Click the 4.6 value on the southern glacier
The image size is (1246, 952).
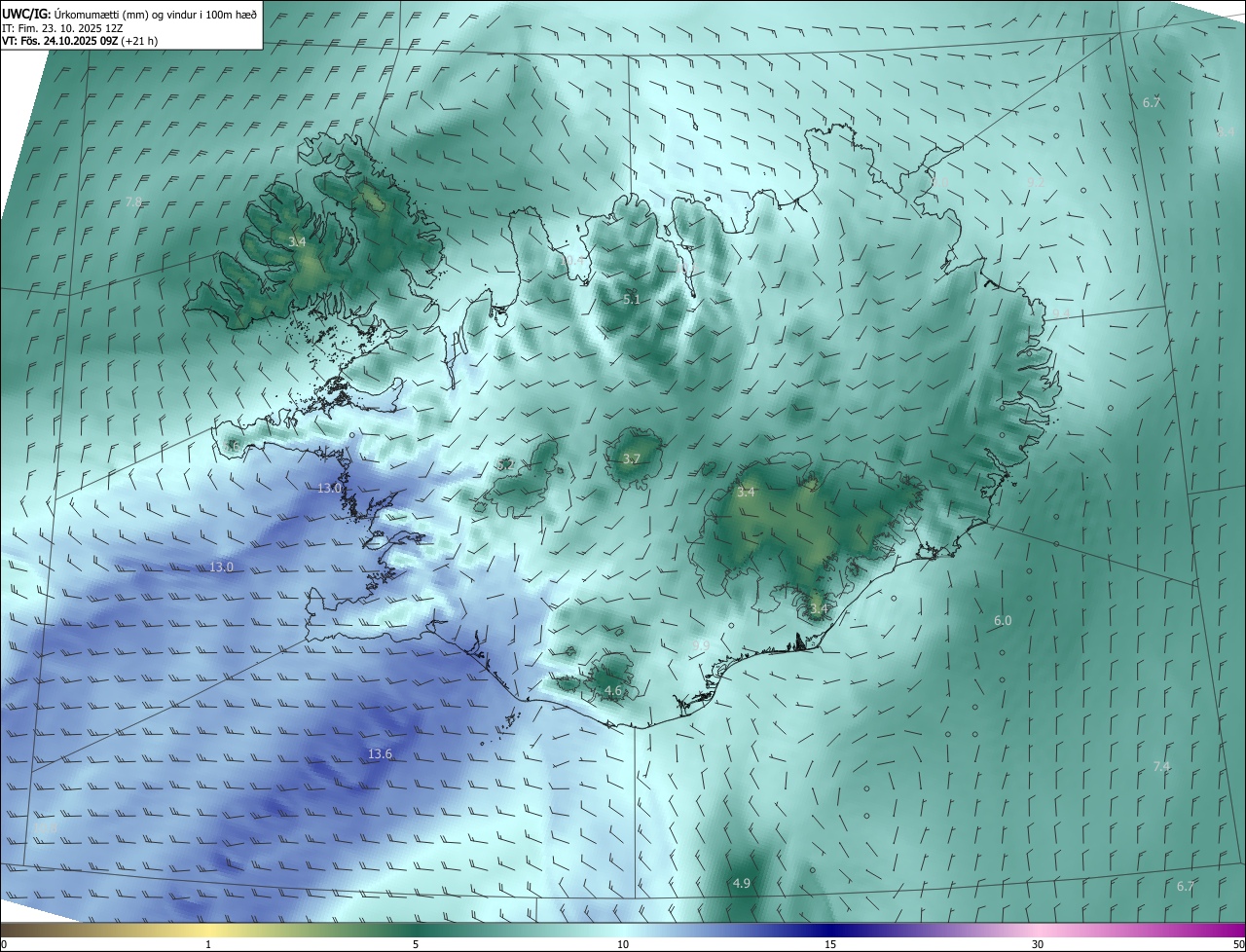click(613, 691)
